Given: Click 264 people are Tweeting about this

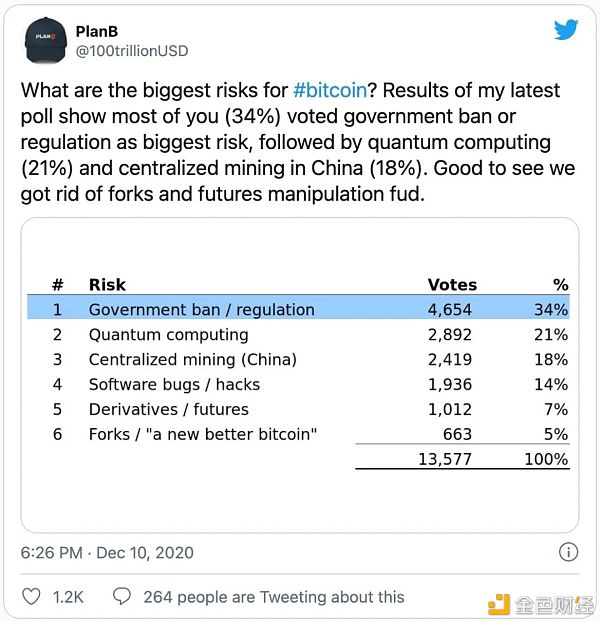Looking at the screenshot, I should 274,597.
